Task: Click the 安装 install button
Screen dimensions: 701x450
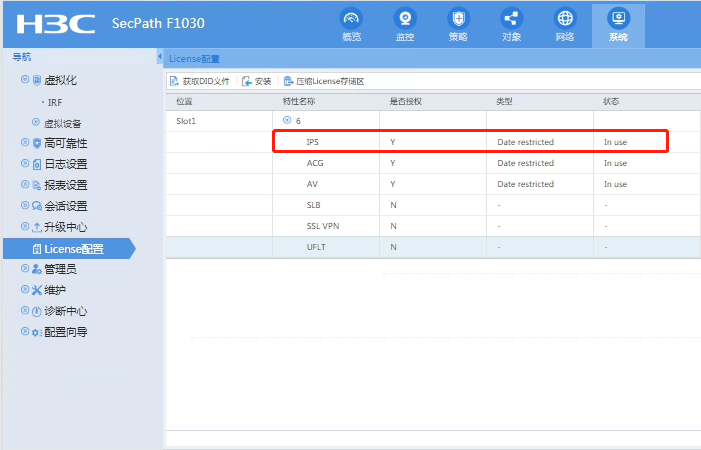Action: tap(257, 81)
